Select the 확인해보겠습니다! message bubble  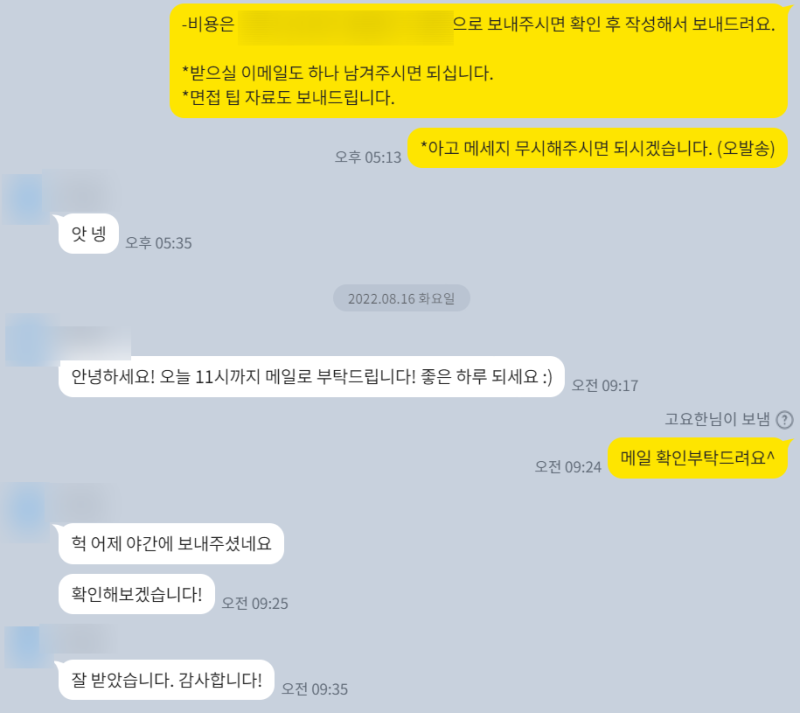[x=137, y=594]
